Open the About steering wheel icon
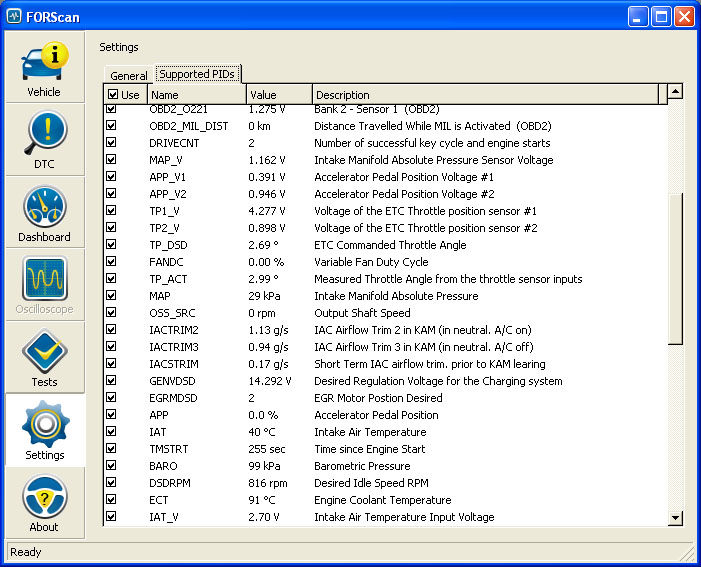The image size is (701, 567). point(44,496)
